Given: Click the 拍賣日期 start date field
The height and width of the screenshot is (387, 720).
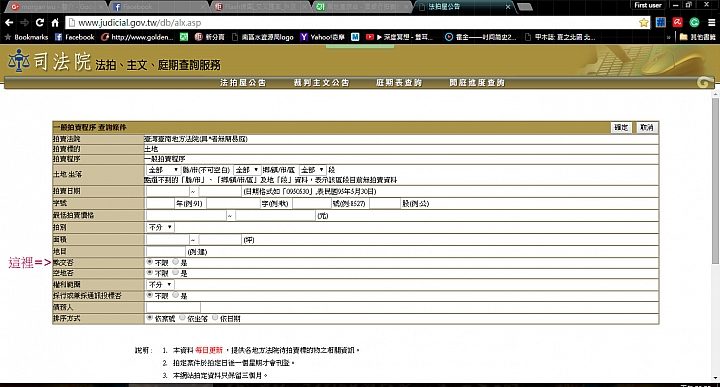Looking at the screenshot, I should coord(168,191).
